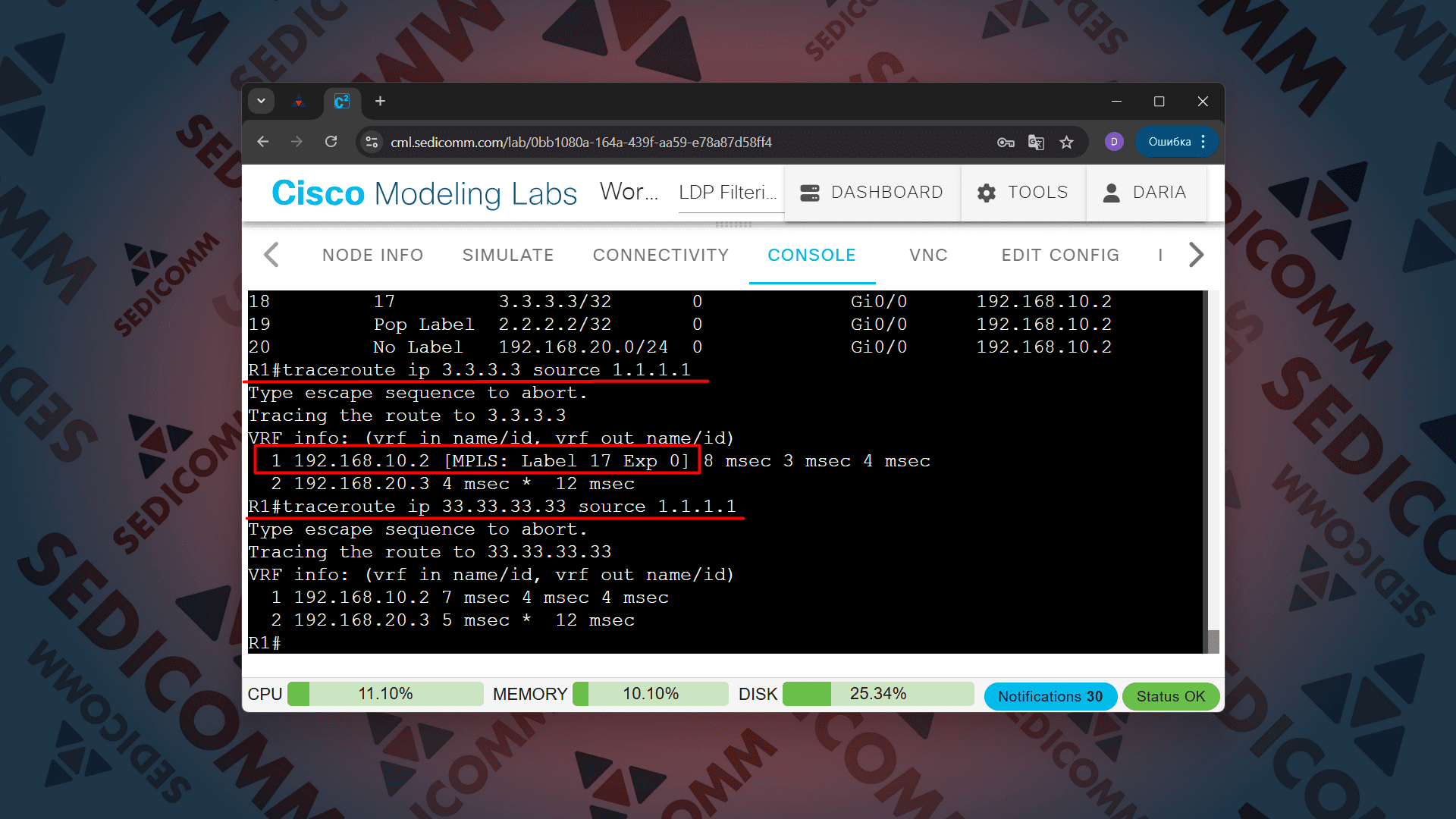
Task: Click the 'Pop Label' entry for 2.2.2.2/32
Action: click(x=424, y=325)
